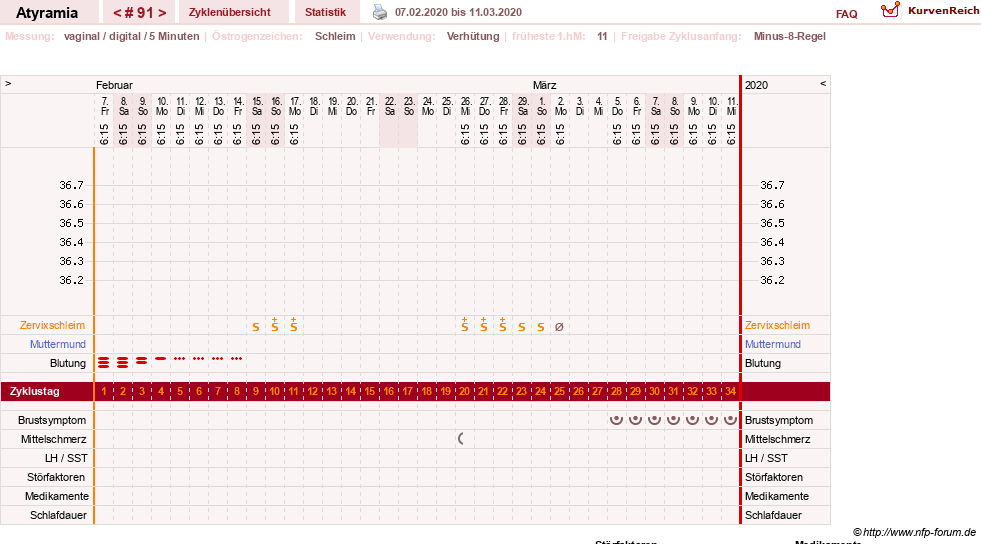Click right Zervixschleim row label
The image size is (981, 544).
[777, 325]
